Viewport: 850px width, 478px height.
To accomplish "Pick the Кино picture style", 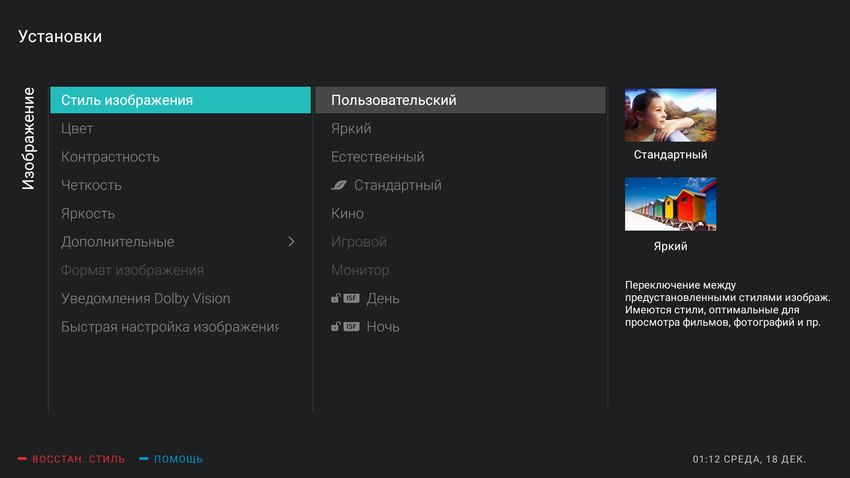I will click(347, 214).
